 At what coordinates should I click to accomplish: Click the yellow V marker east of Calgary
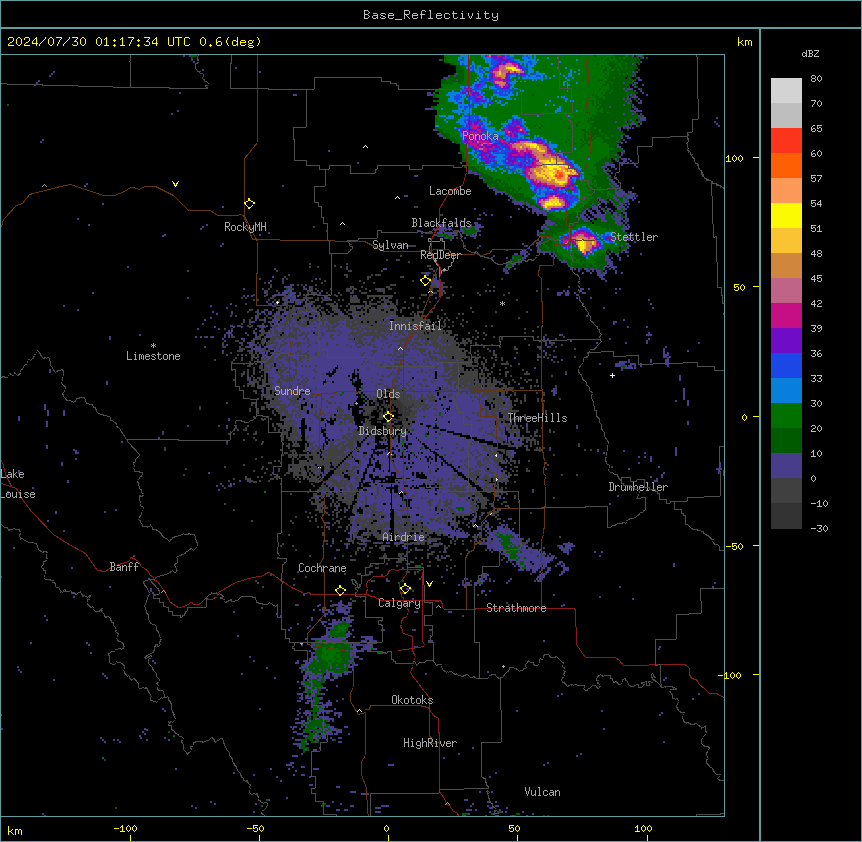tap(429, 584)
